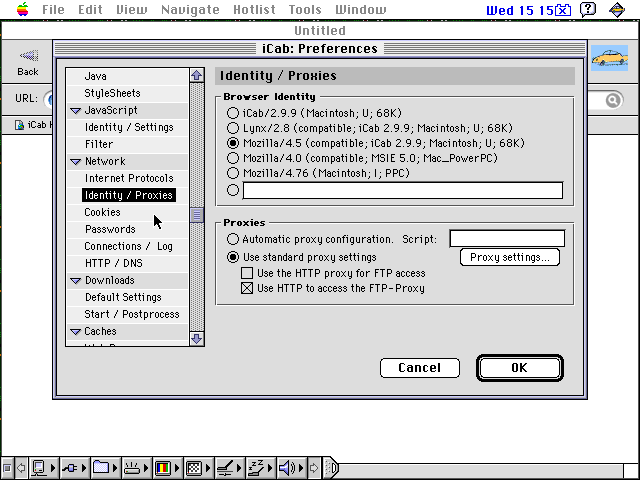The image size is (640, 480).
Task: Click the preferences list scrollbar thumb
Action: point(197,215)
